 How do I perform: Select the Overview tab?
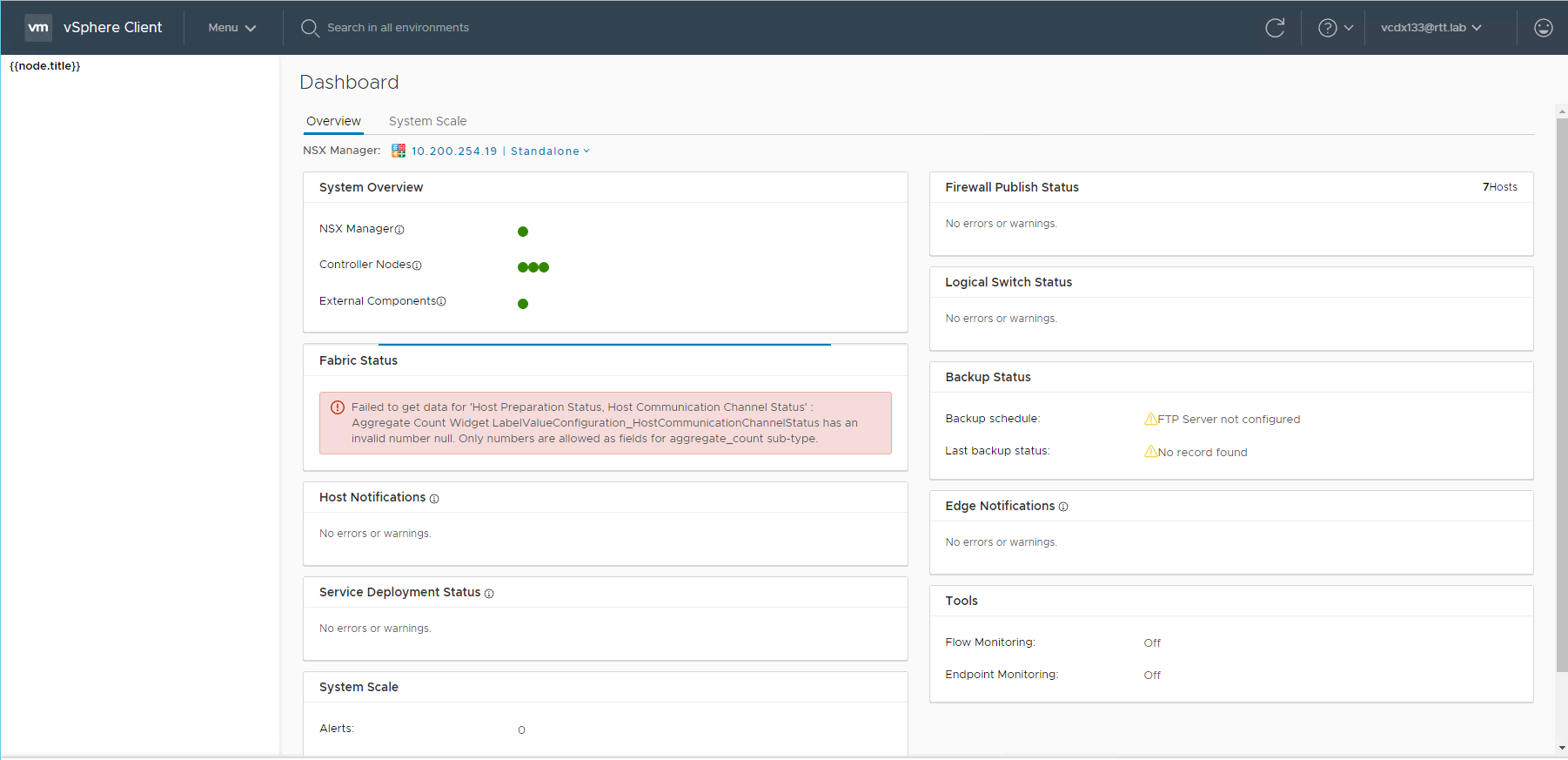[x=333, y=121]
